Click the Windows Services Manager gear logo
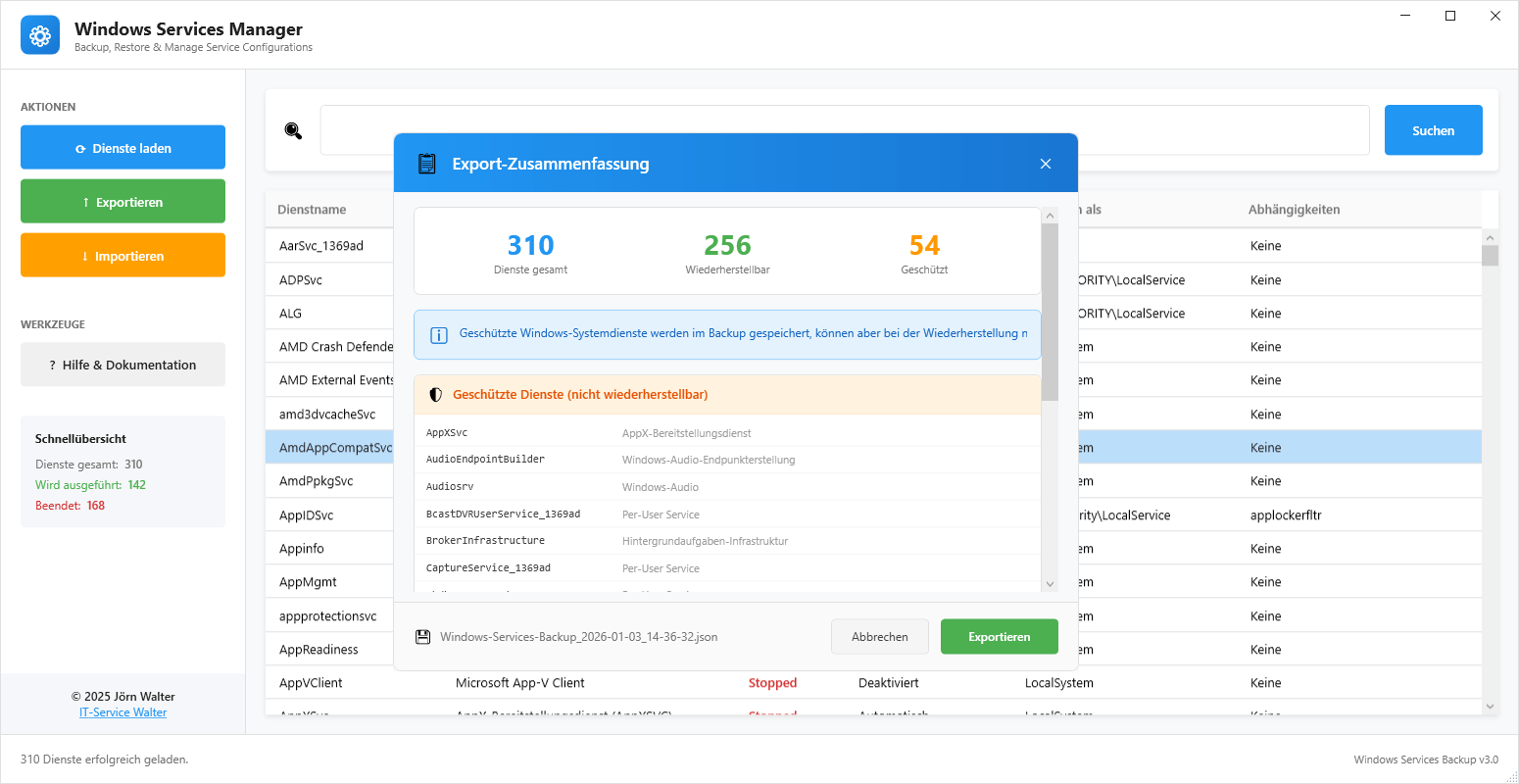1519x784 pixels. 40,36
